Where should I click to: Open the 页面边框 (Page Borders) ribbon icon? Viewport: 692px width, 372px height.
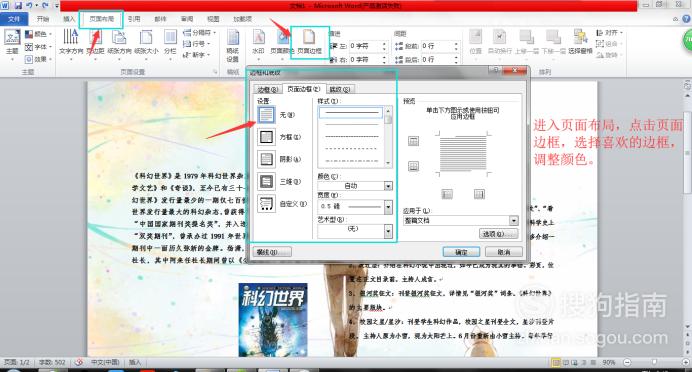click(x=309, y=42)
